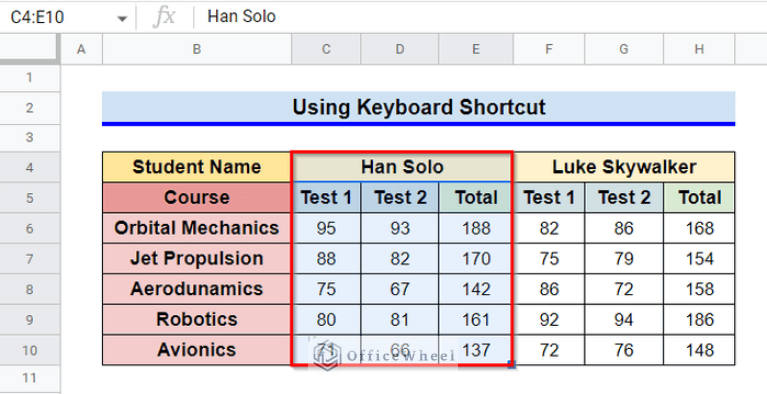Select row 4 header
767x394 pixels.
(30, 167)
